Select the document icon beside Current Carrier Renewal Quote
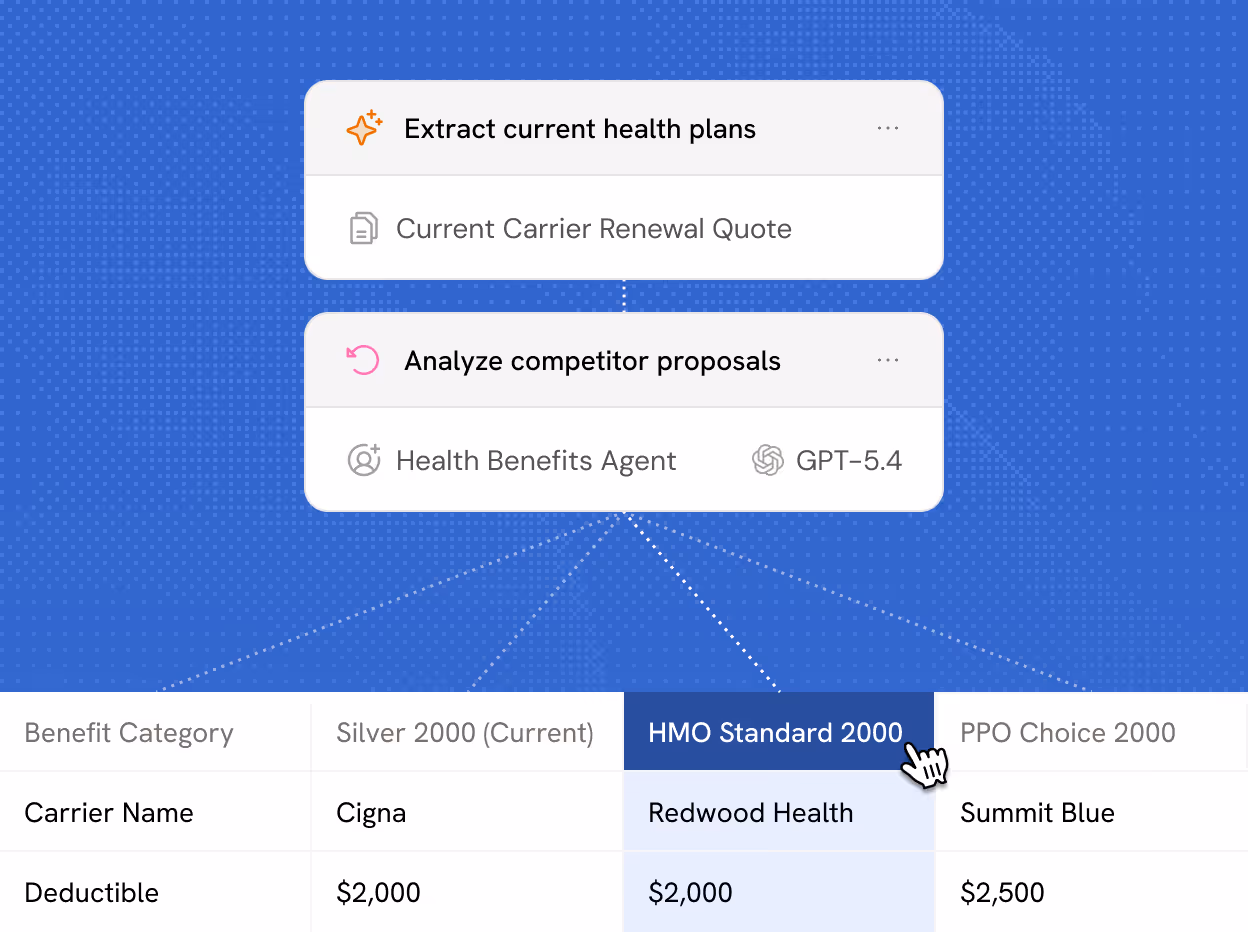Viewport: 1248px width, 932px height. point(364,228)
